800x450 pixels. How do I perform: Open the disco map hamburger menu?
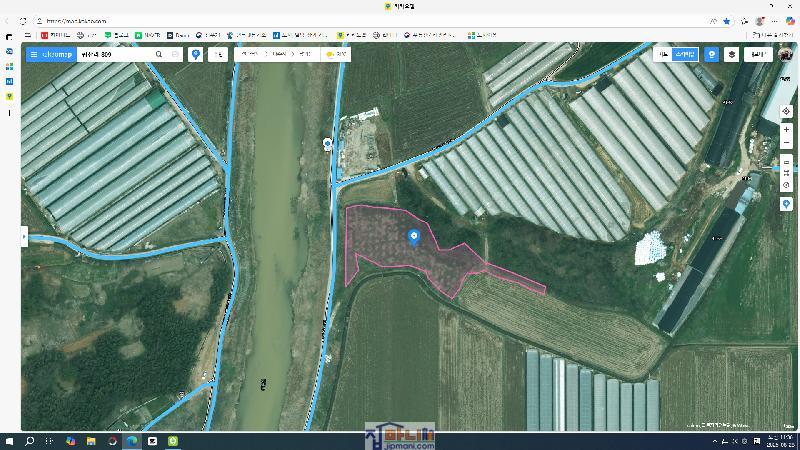click(x=34, y=54)
